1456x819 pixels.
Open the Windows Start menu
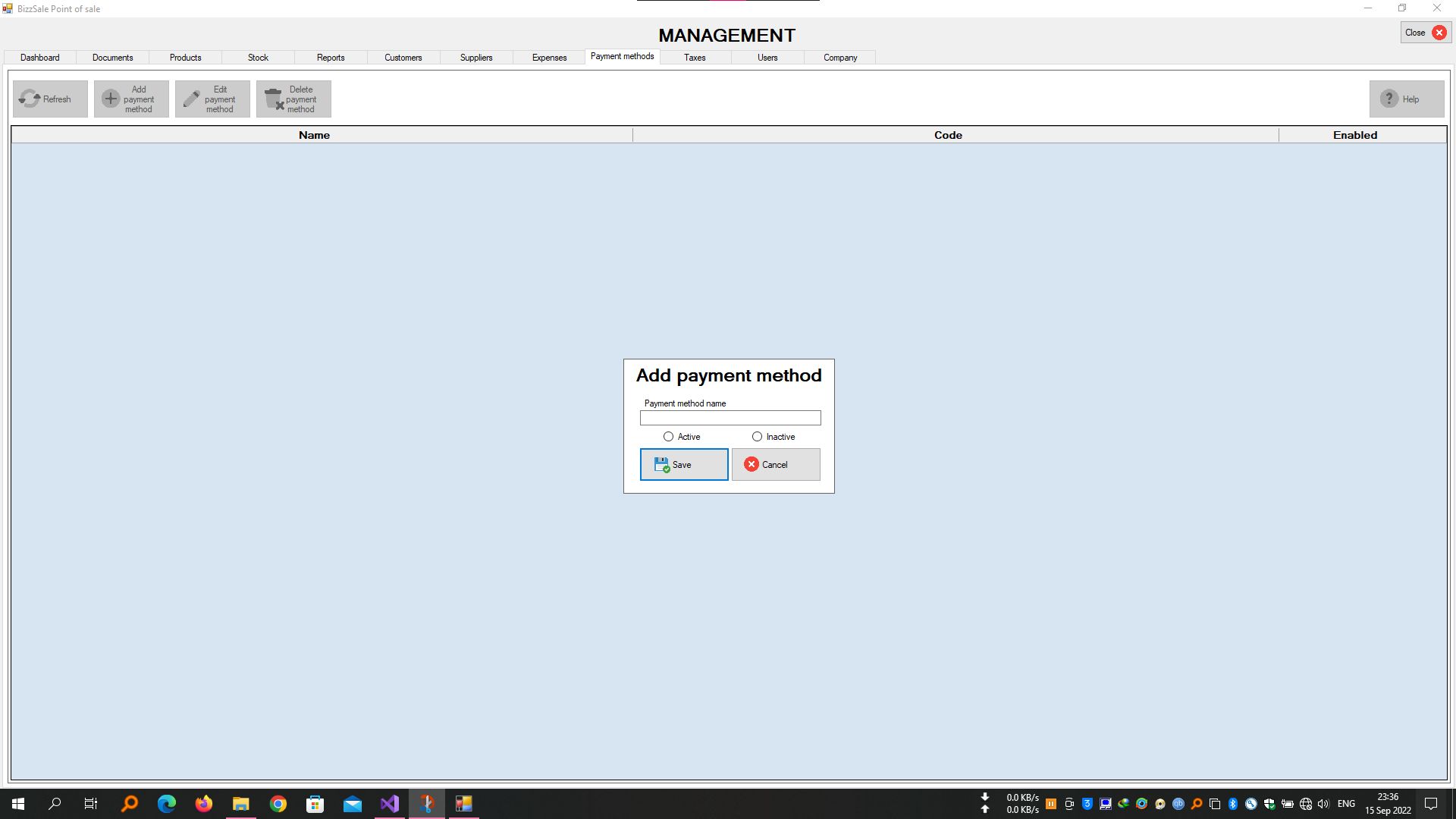click(x=18, y=804)
